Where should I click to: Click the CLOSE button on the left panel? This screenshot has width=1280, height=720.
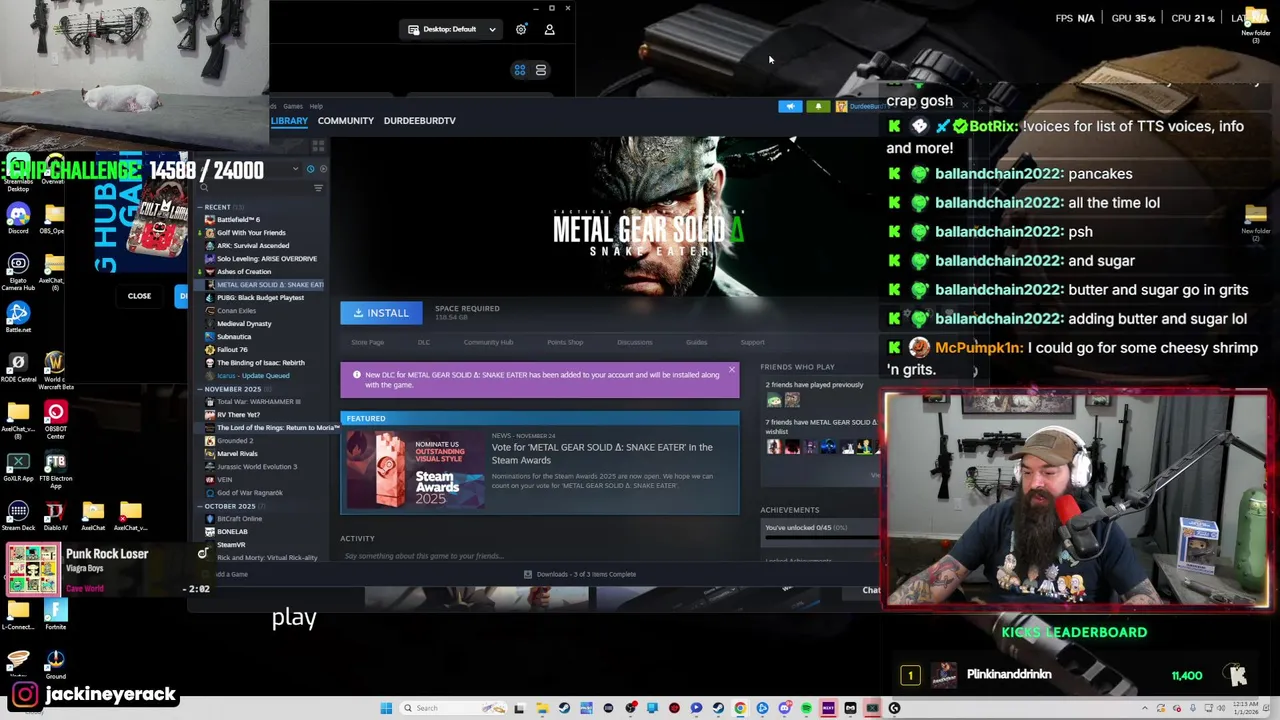pos(139,296)
